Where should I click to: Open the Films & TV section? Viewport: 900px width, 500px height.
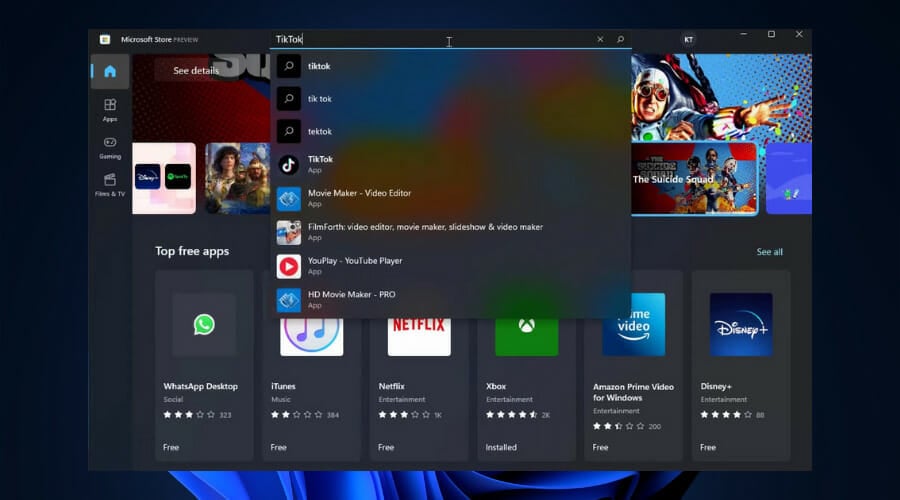click(x=110, y=185)
